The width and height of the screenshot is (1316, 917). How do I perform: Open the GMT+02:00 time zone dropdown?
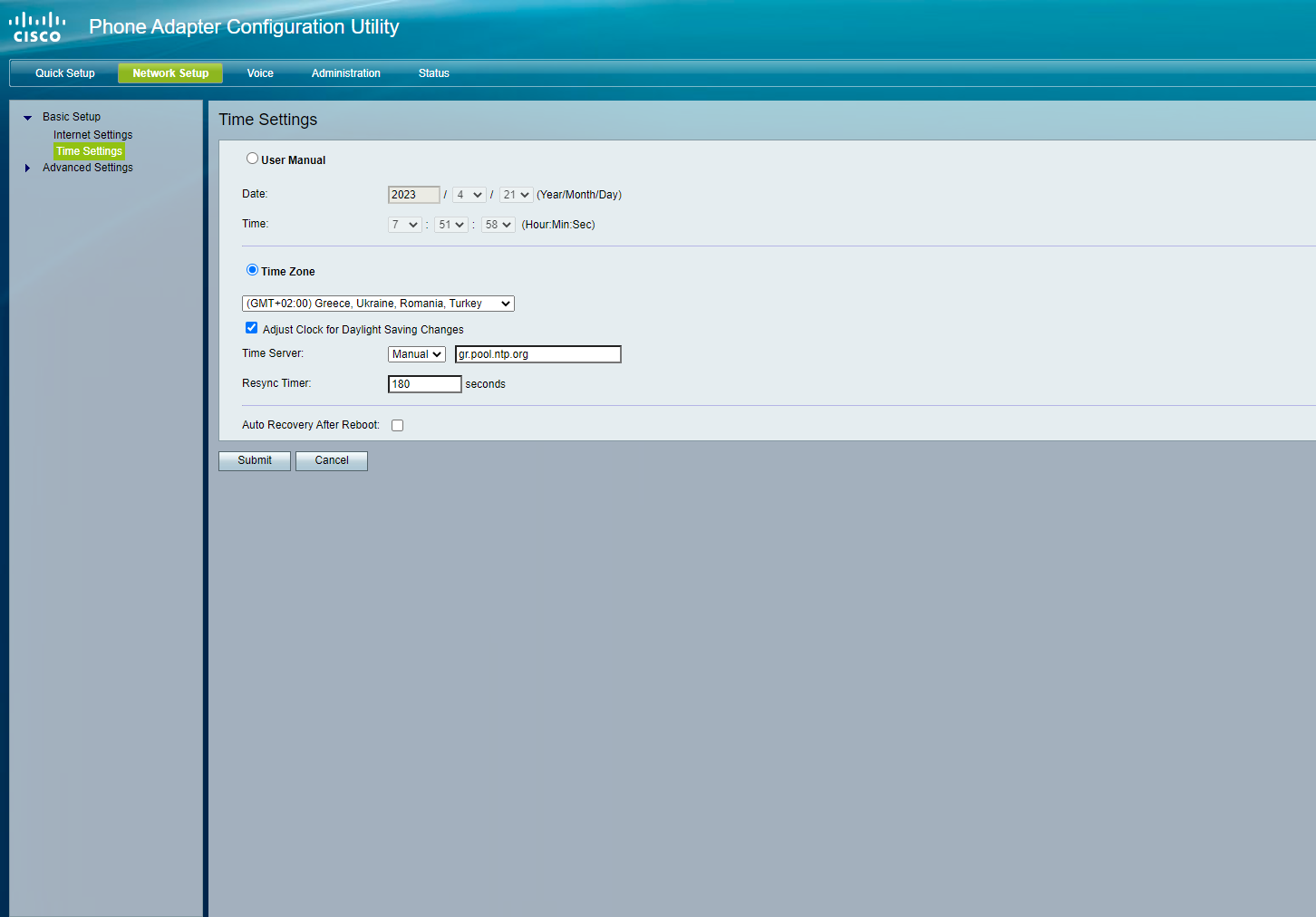pos(378,304)
